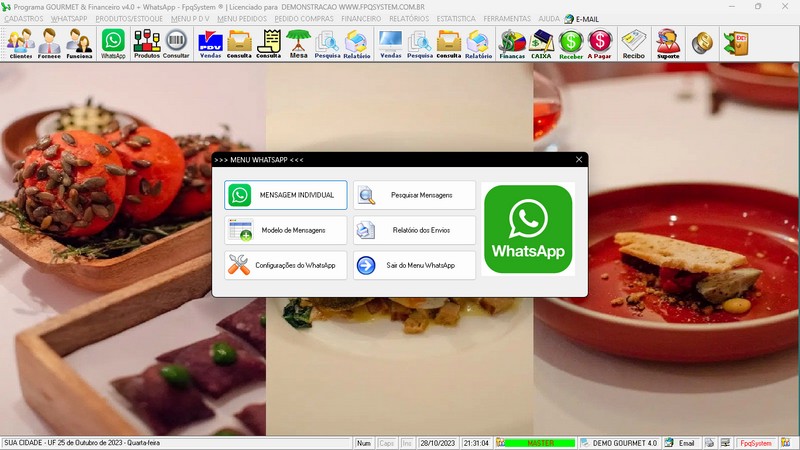Open the PDV Vendas icon
This screenshot has height=450, width=800.
point(210,44)
